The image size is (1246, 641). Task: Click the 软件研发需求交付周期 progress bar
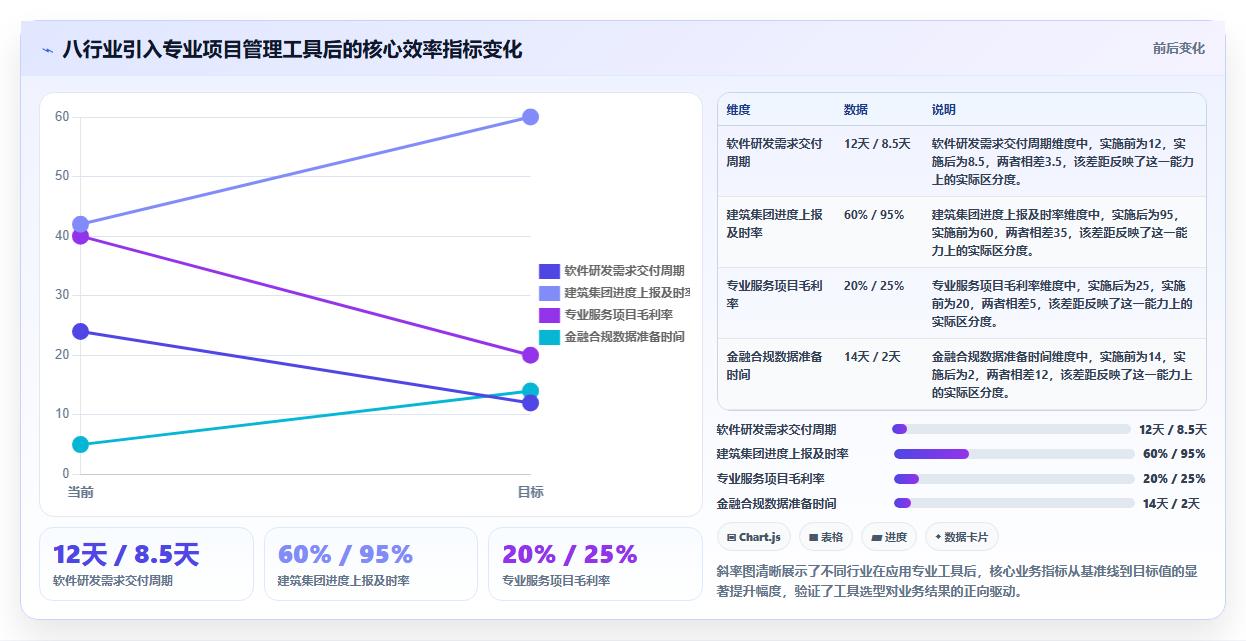1011,429
